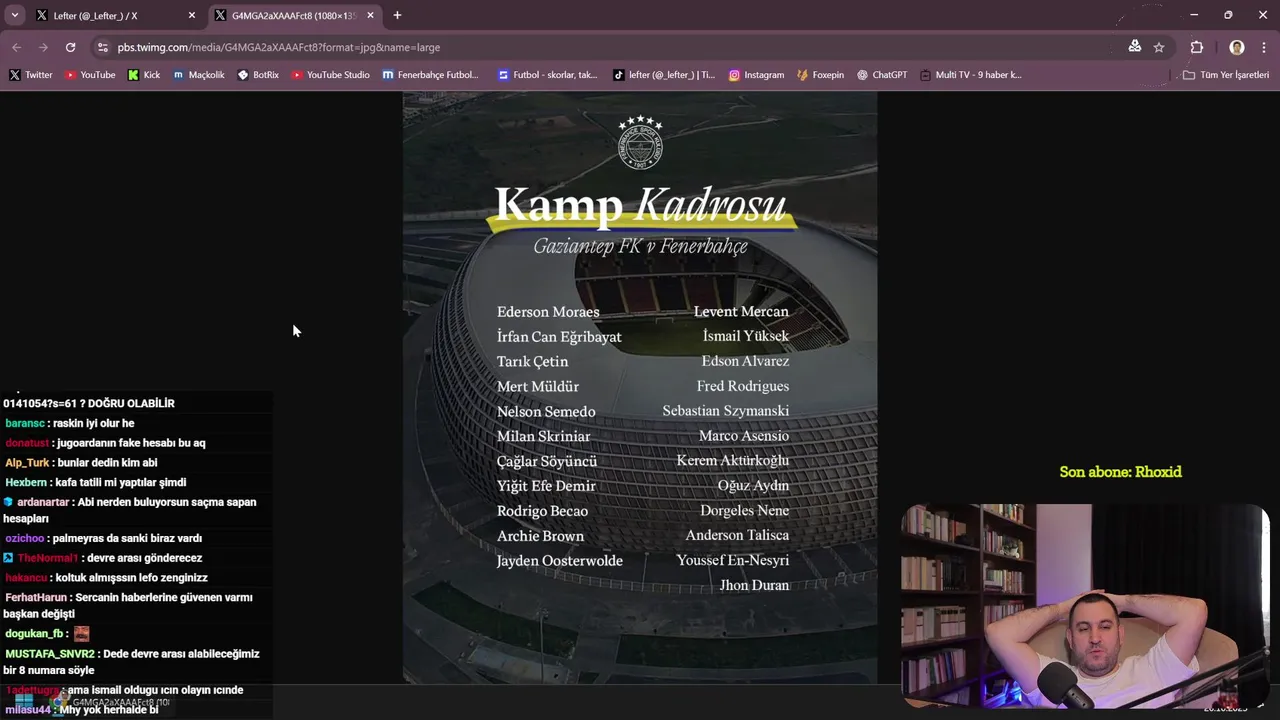Image resolution: width=1280 pixels, height=720 pixels.
Task: Open the YouTube bookmark
Action: coord(90,75)
